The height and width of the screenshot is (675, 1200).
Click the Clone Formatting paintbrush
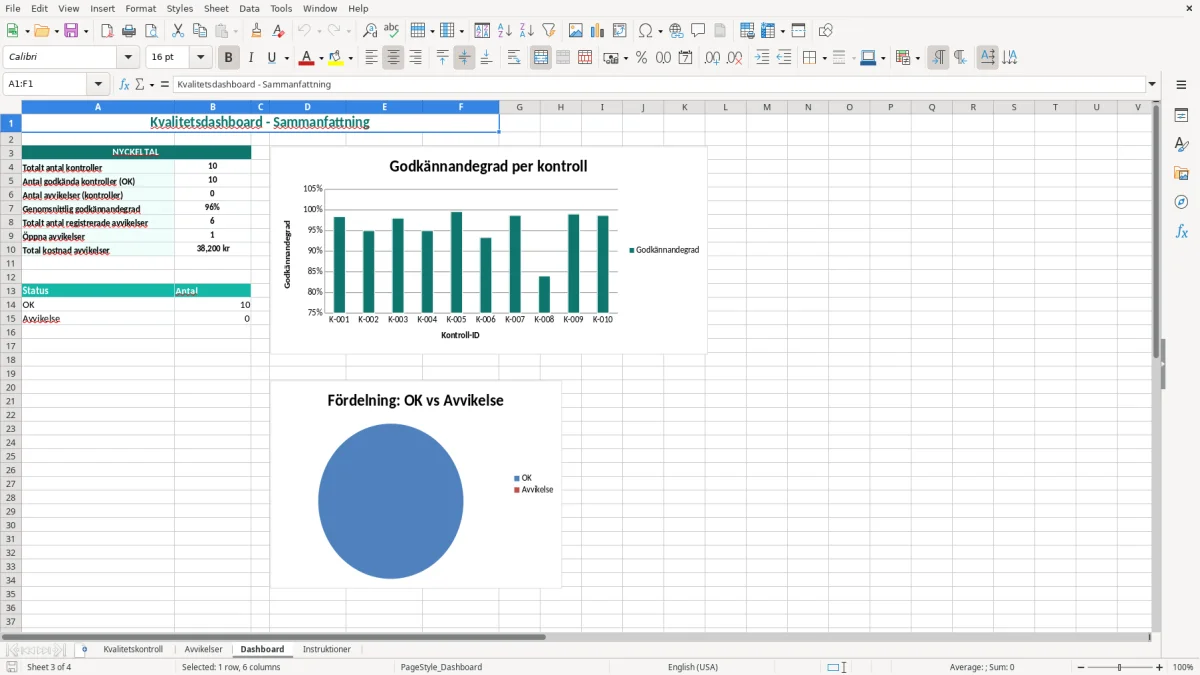pyautogui.click(x=256, y=31)
